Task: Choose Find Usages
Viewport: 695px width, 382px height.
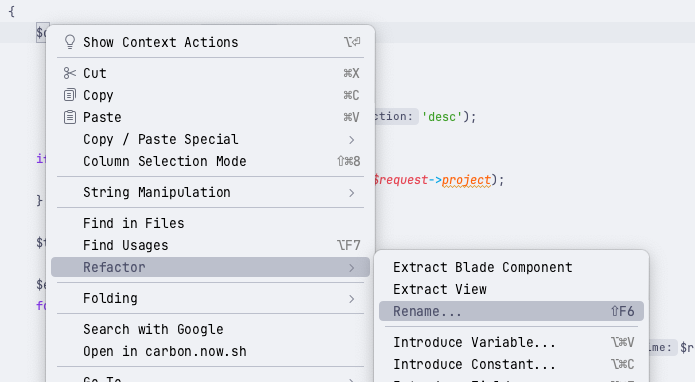Action: [211, 245]
